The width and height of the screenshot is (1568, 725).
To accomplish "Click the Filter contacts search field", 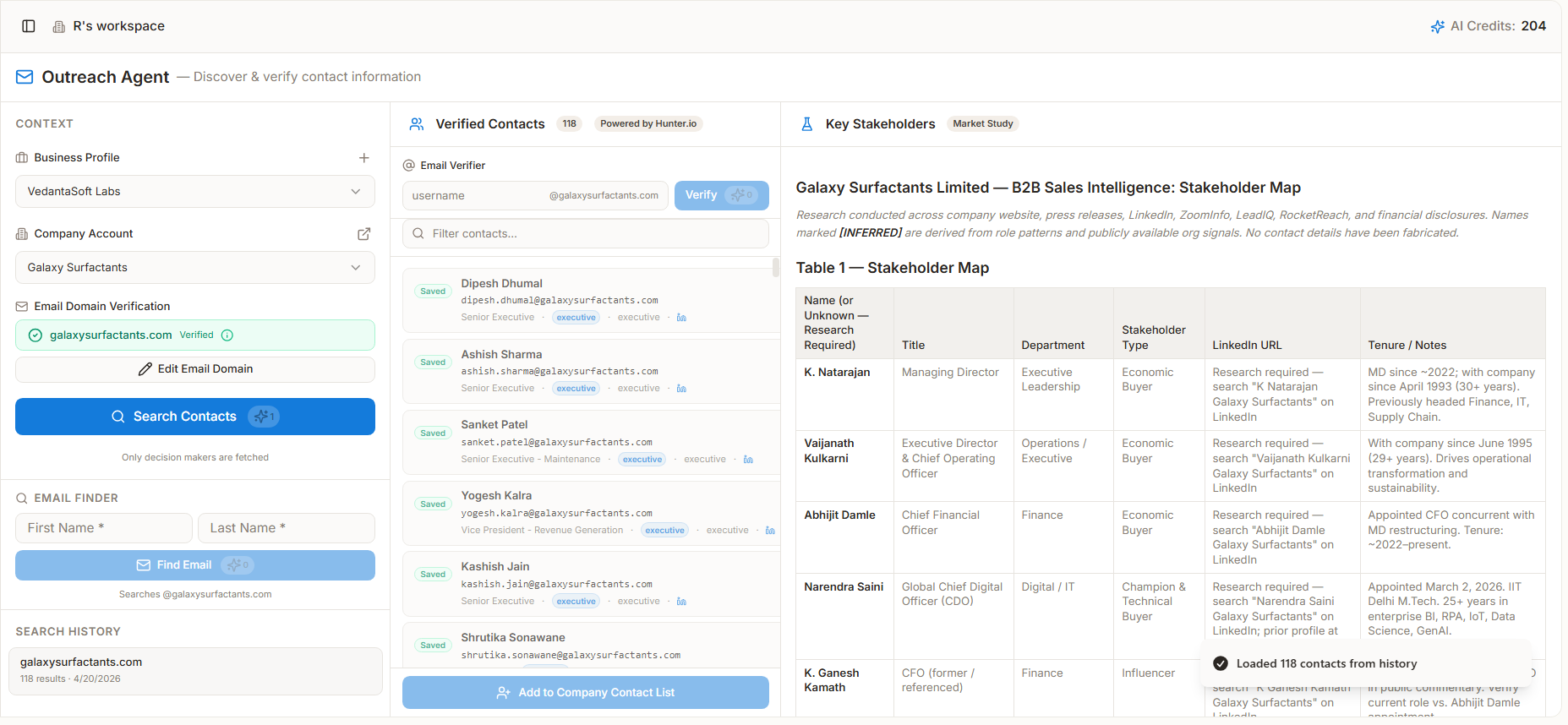I will [586, 234].
